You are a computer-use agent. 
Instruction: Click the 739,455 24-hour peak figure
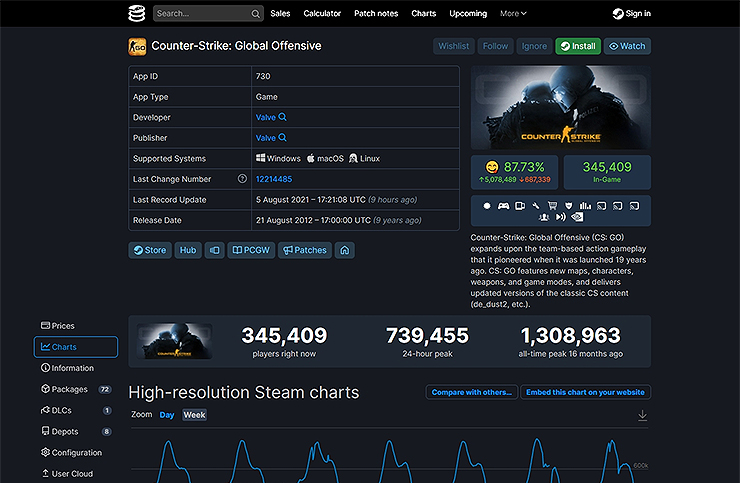pos(428,336)
